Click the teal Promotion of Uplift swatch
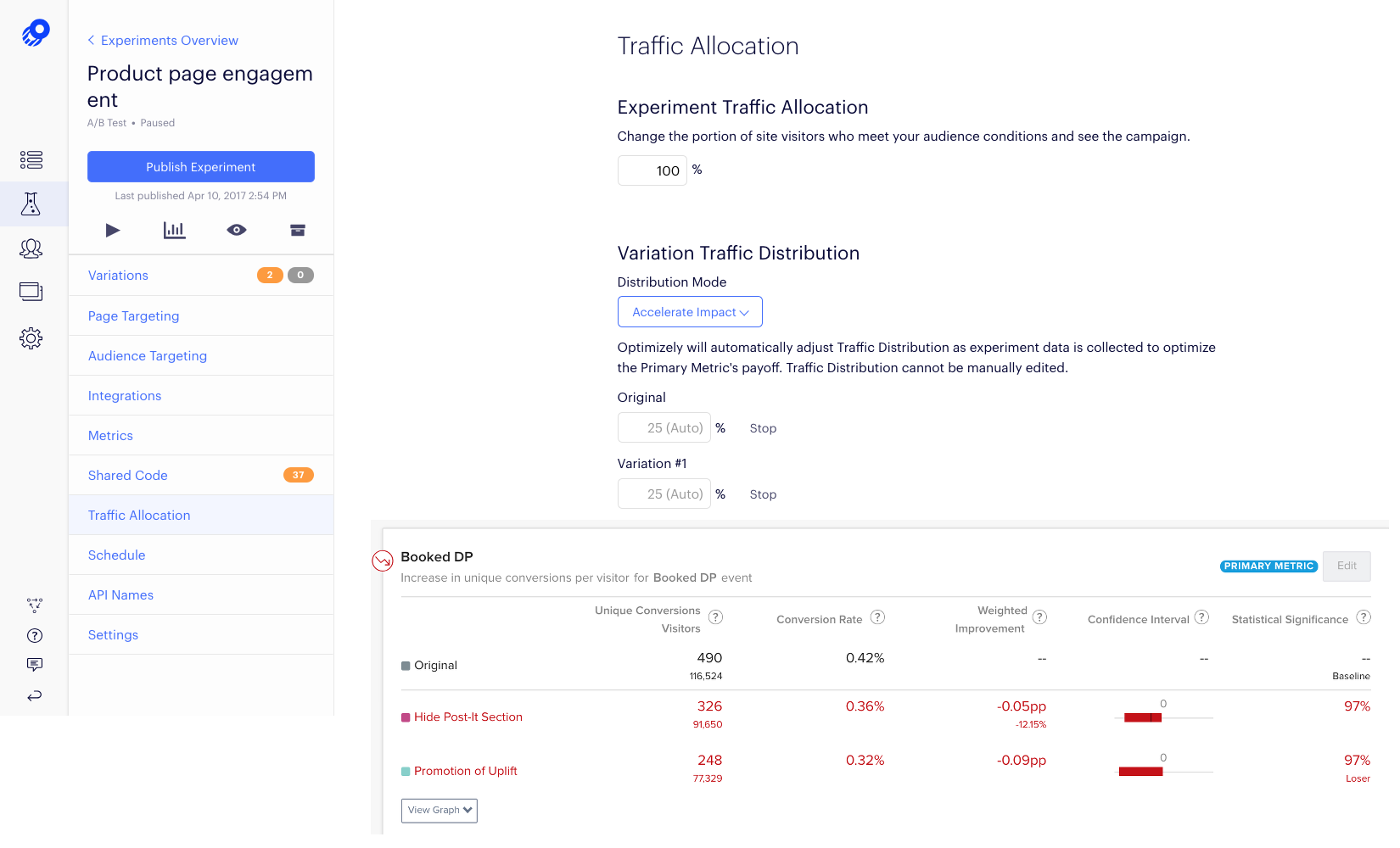The height and width of the screenshot is (848, 1400). tap(406, 772)
